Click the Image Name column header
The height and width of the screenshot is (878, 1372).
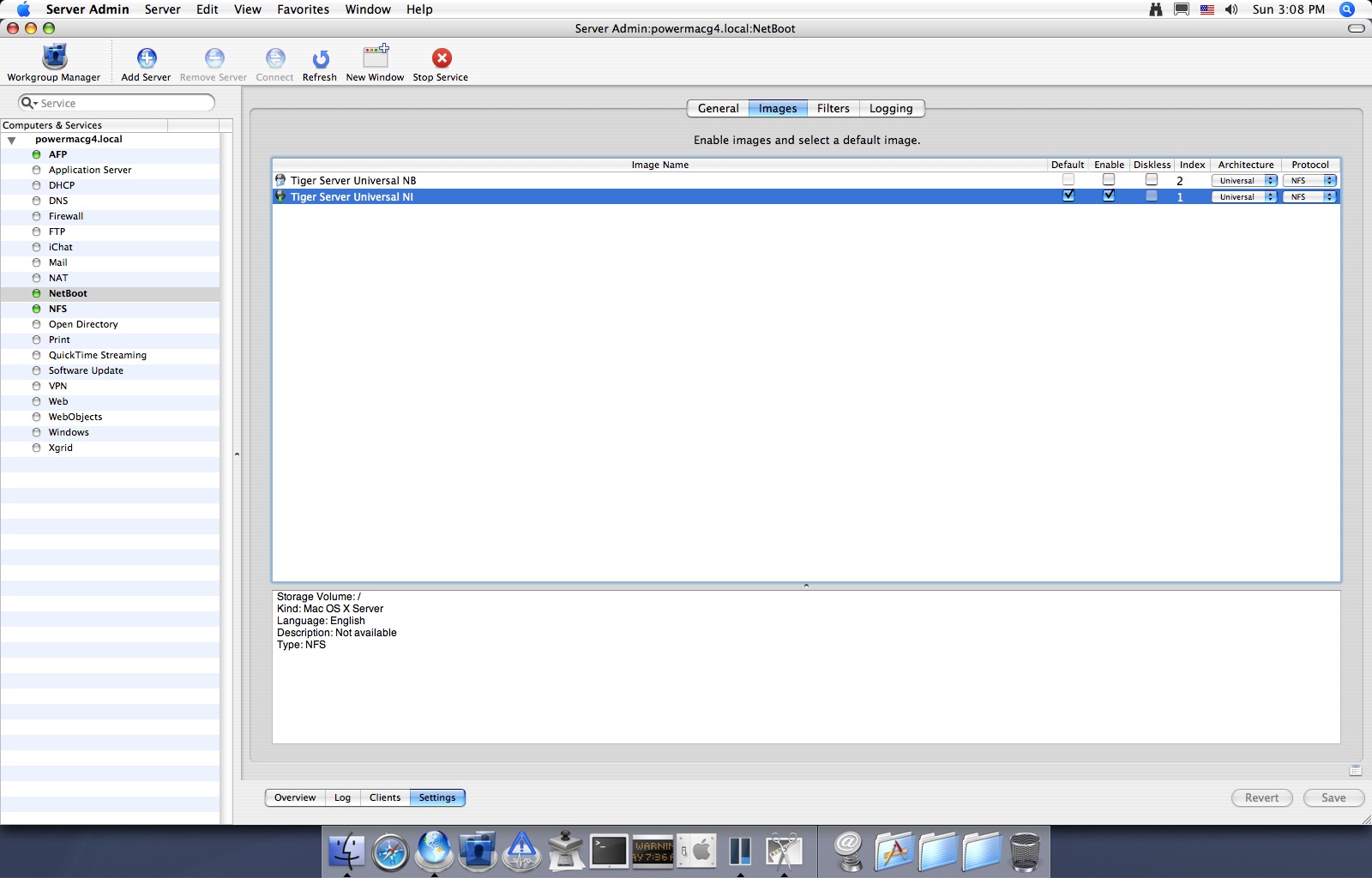659,165
